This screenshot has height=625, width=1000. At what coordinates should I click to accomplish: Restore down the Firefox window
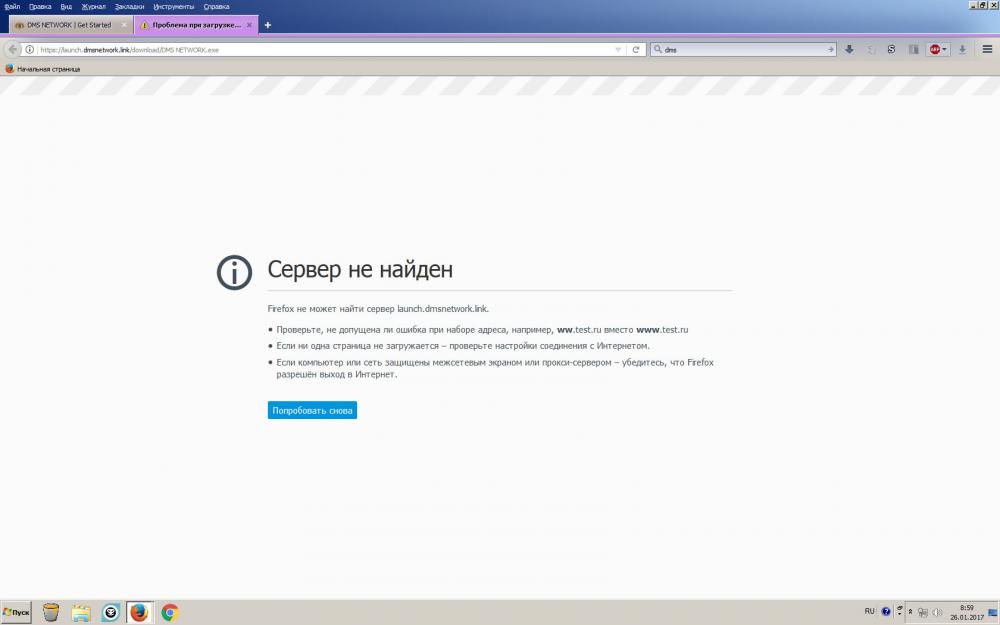pyautogui.click(x=983, y=5)
